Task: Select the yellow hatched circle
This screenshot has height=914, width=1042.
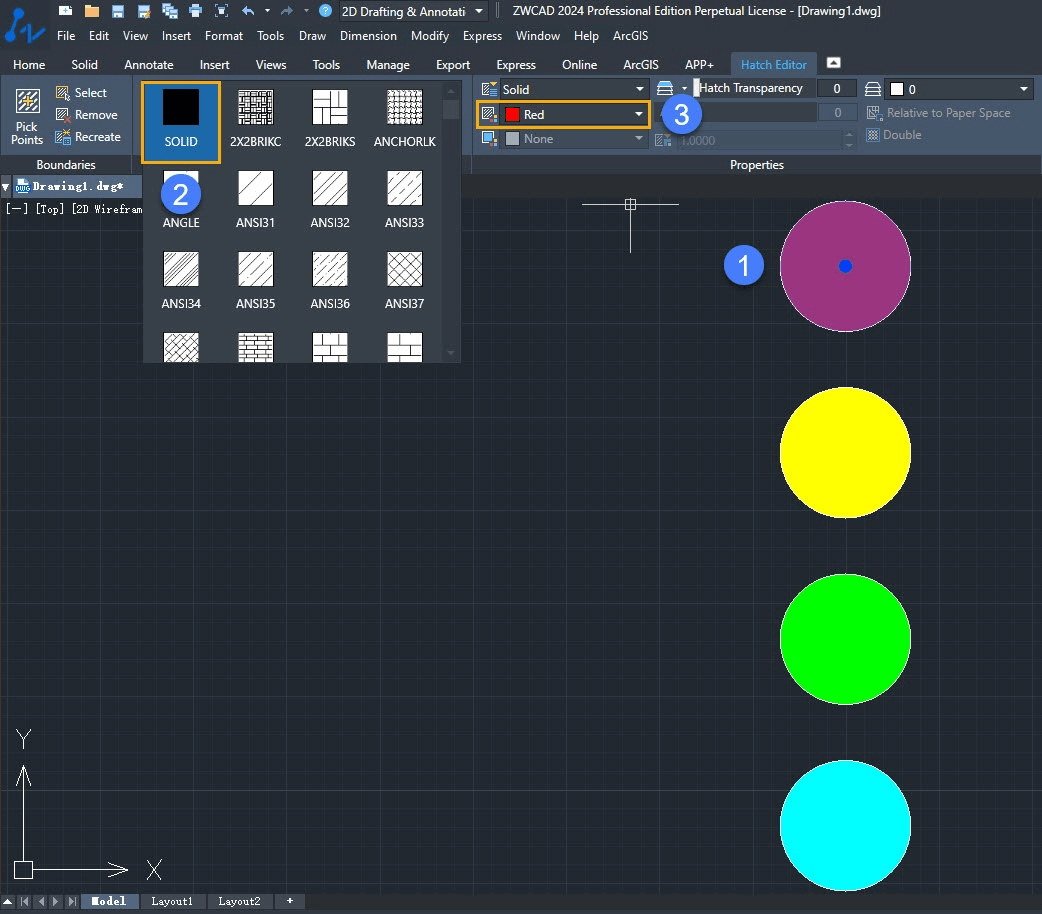Action: [845, 453]
